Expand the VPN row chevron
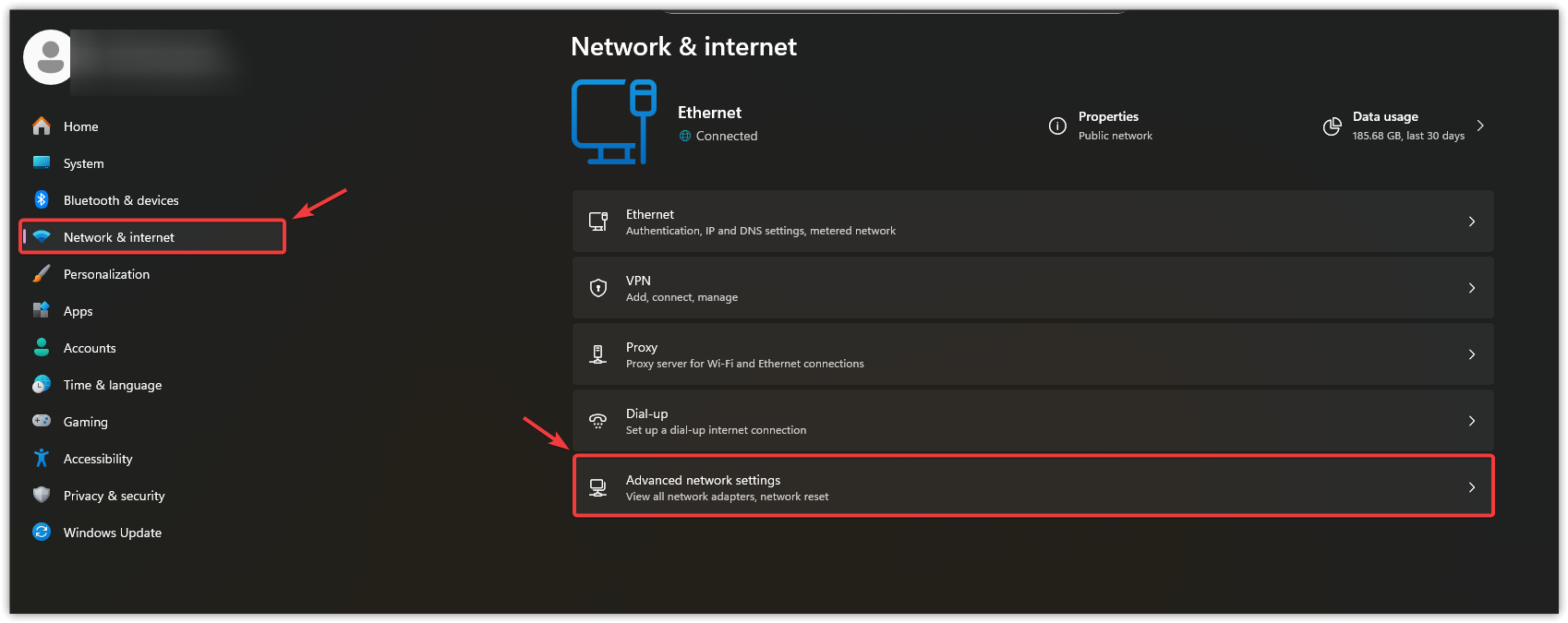This screenshot has width=1568, height=623. (1471, 288)
